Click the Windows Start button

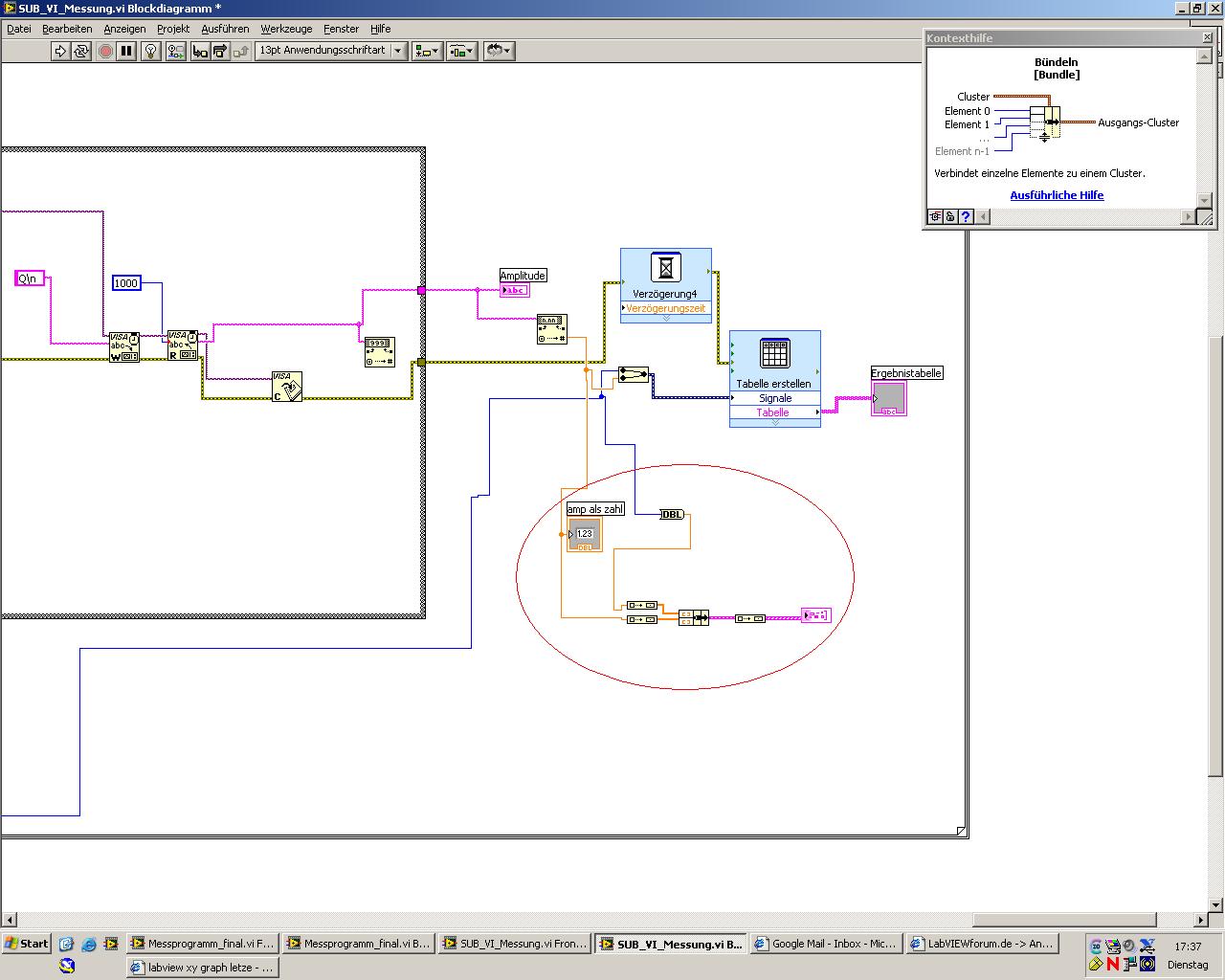pyautogui.click(x=27, y=944)
